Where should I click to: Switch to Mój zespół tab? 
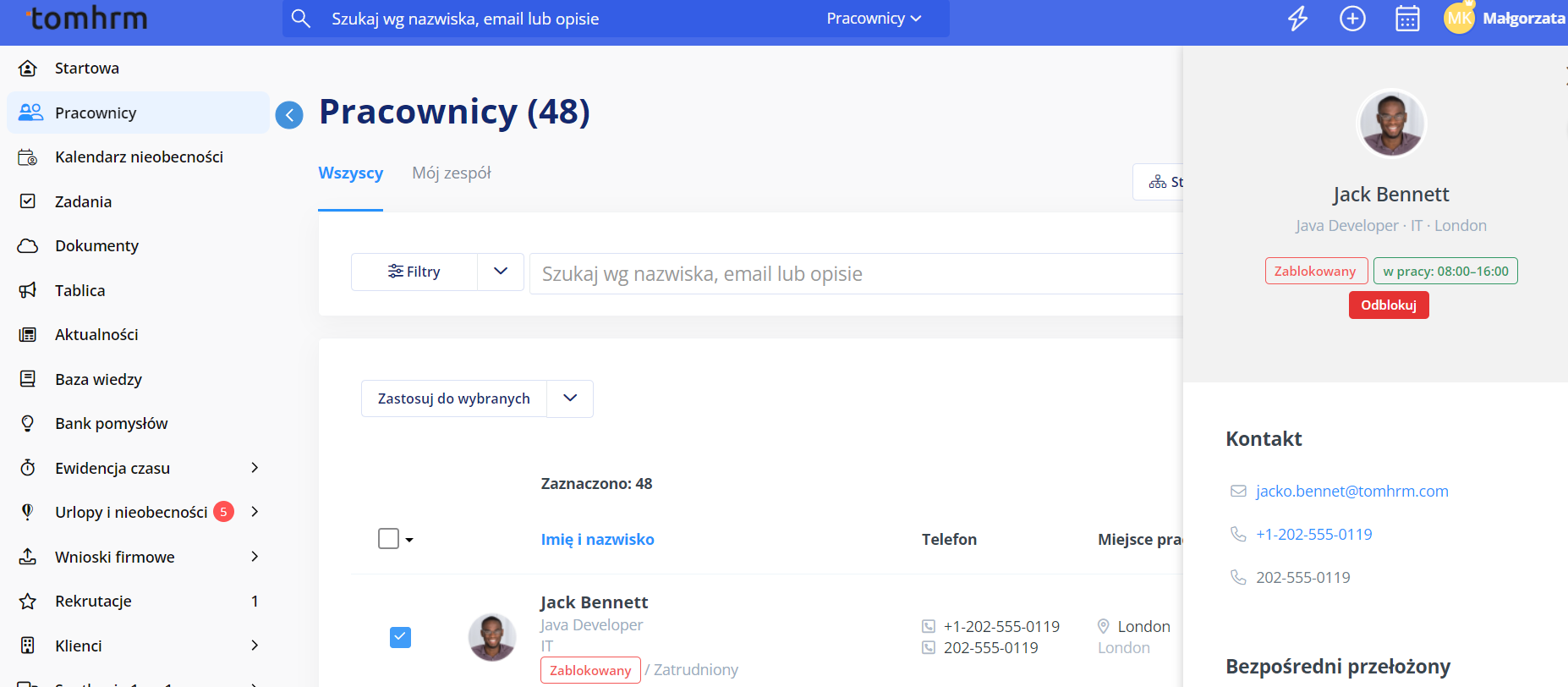click(x=451, y=173)
